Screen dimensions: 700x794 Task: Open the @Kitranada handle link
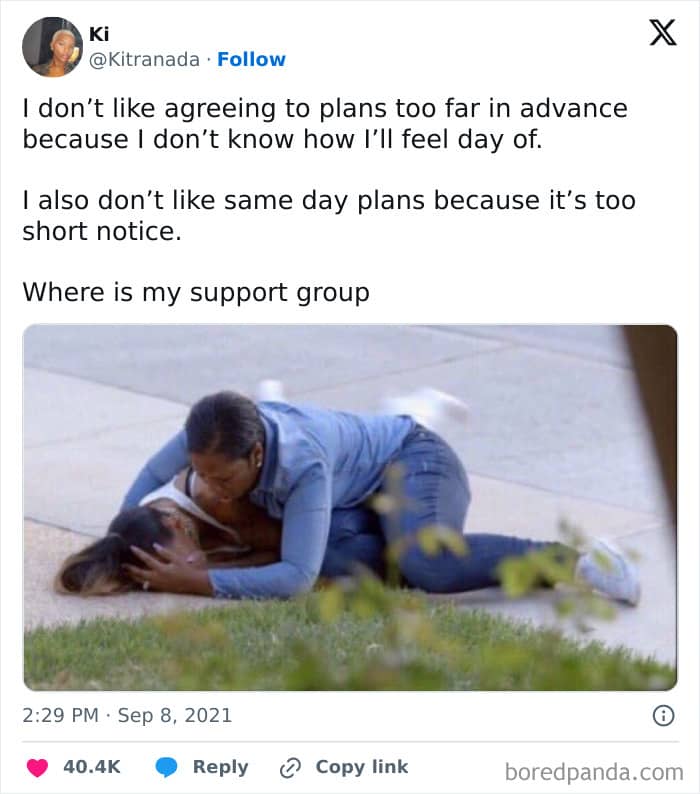click(x=144, y=60)
